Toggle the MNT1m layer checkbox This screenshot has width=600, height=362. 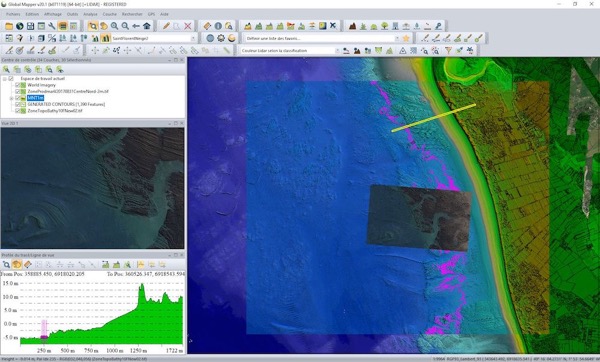17,98
